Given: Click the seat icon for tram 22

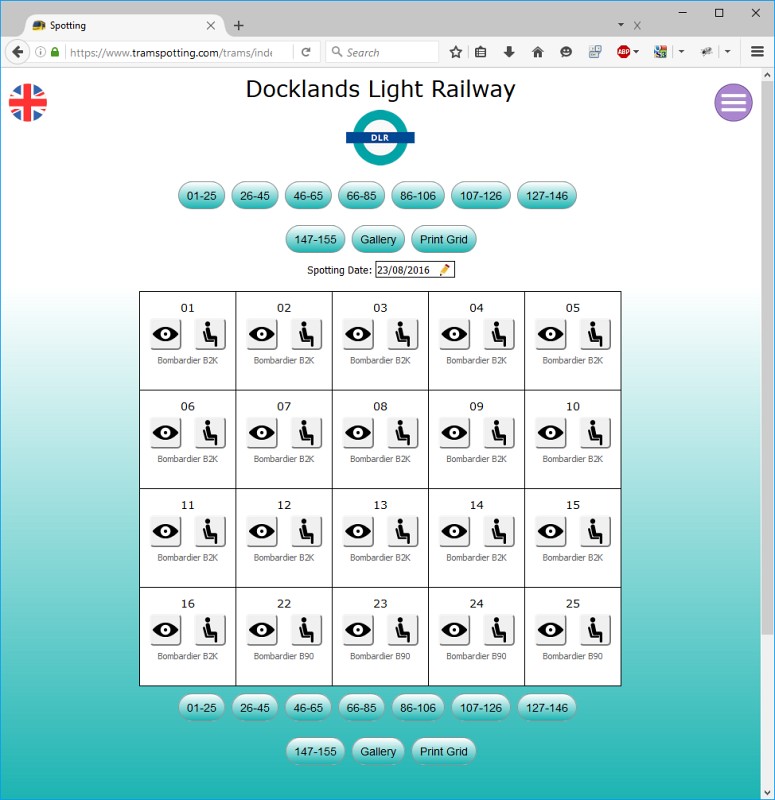Looking at the screenshot, I should tap(307, 630).
